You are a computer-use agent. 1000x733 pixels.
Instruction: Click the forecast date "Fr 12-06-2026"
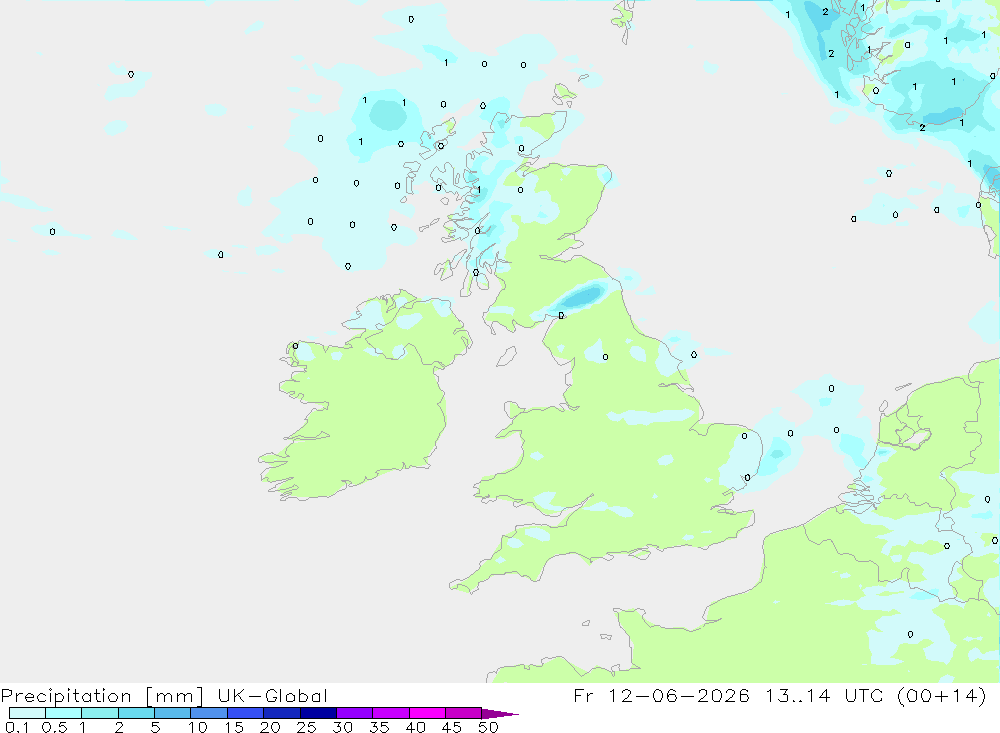click(661, 695)
